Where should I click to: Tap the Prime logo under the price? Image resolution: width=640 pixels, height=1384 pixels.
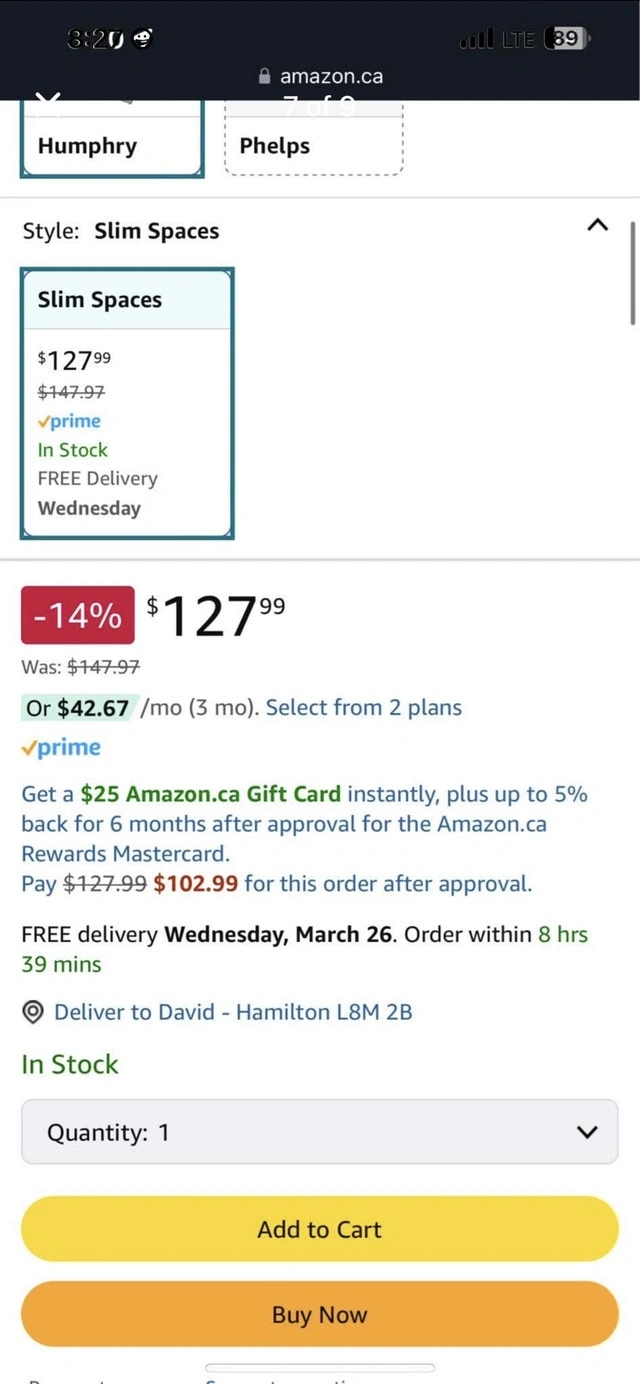point(61,747)
